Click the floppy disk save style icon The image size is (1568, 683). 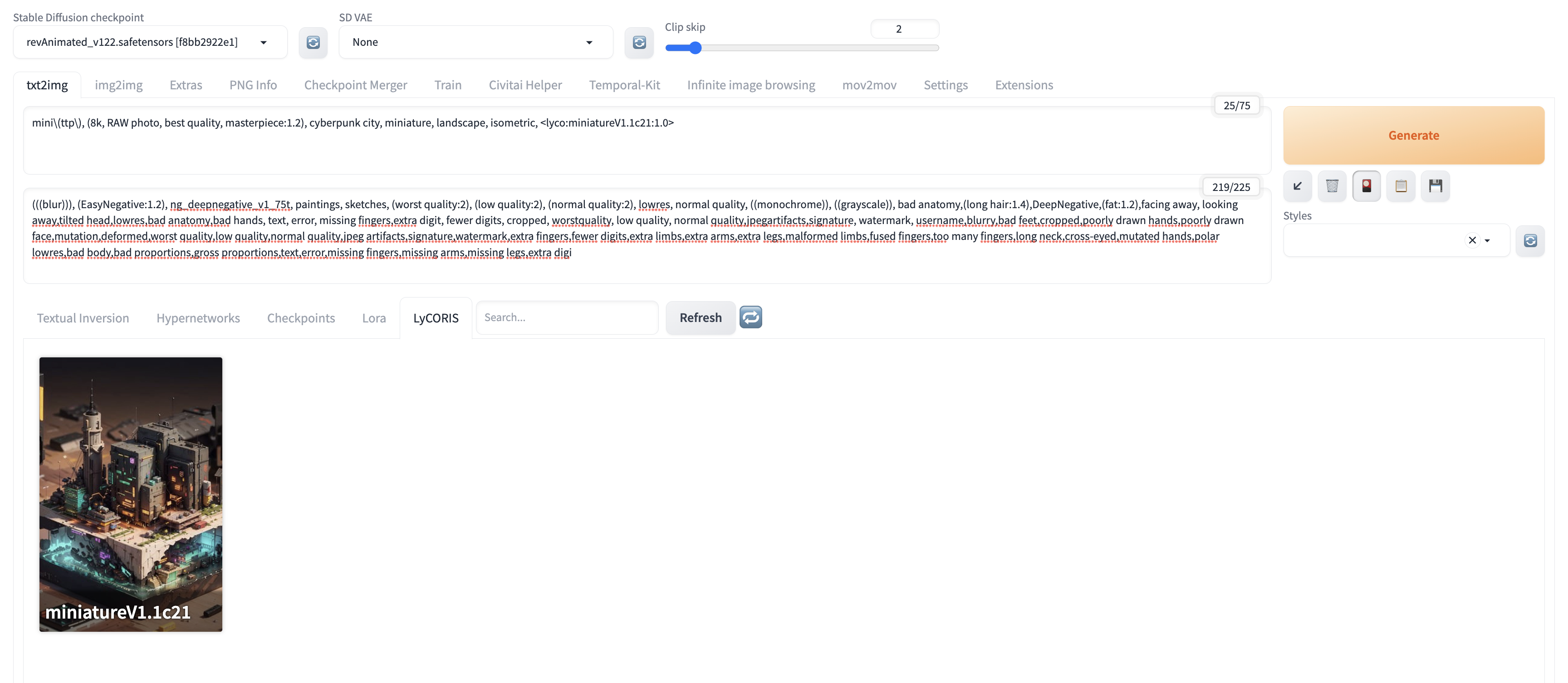pos(1436,186)
